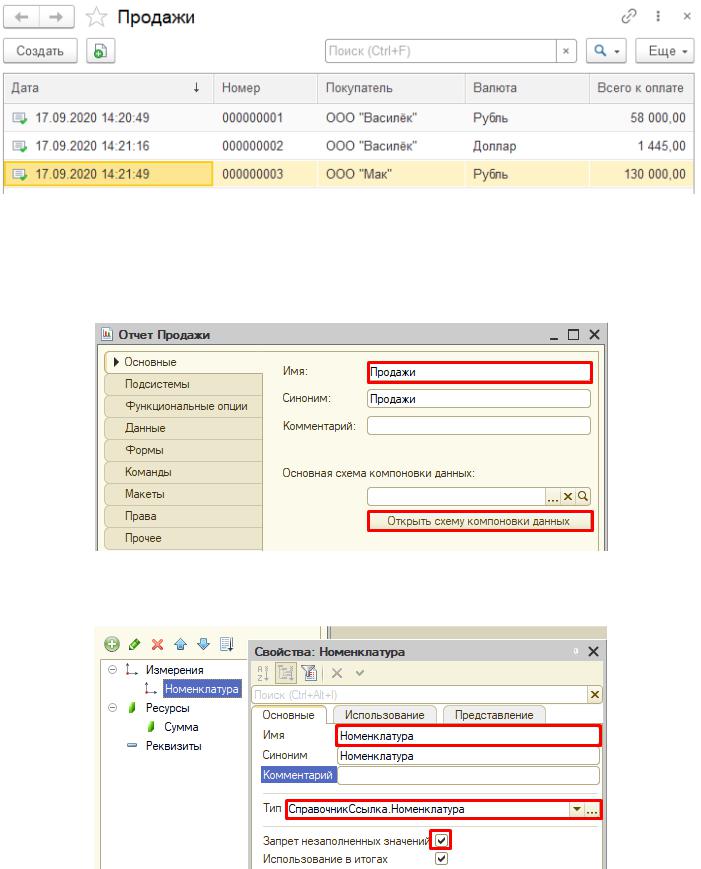Toggle Использование в итогах checkbox
The width and height of the screenshot is (701, 869).
[x=442, y=859]
